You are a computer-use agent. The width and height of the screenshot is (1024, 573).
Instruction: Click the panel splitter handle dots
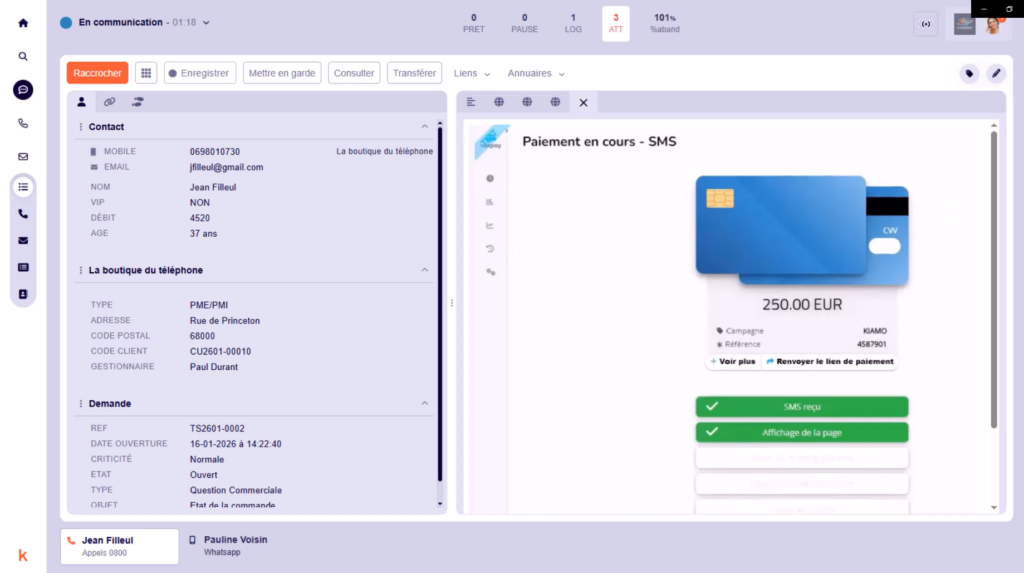click(452, 303)
